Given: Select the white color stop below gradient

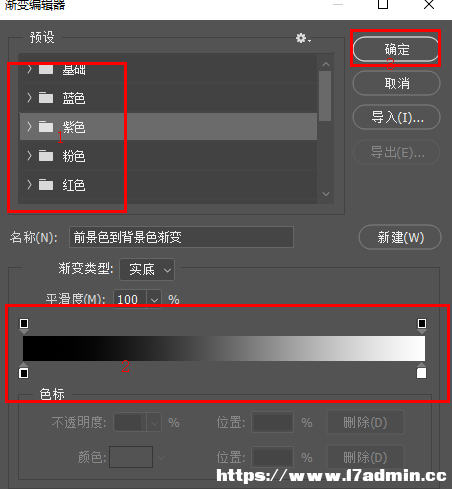Looking at the screenshot, I should coord(421,371).
